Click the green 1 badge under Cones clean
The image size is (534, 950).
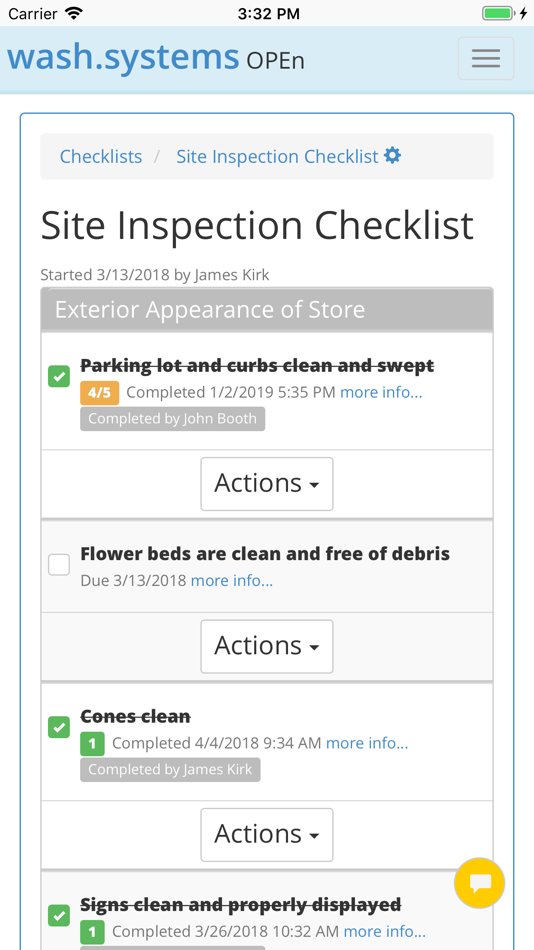pyautogui.click(x=92, y=743)
